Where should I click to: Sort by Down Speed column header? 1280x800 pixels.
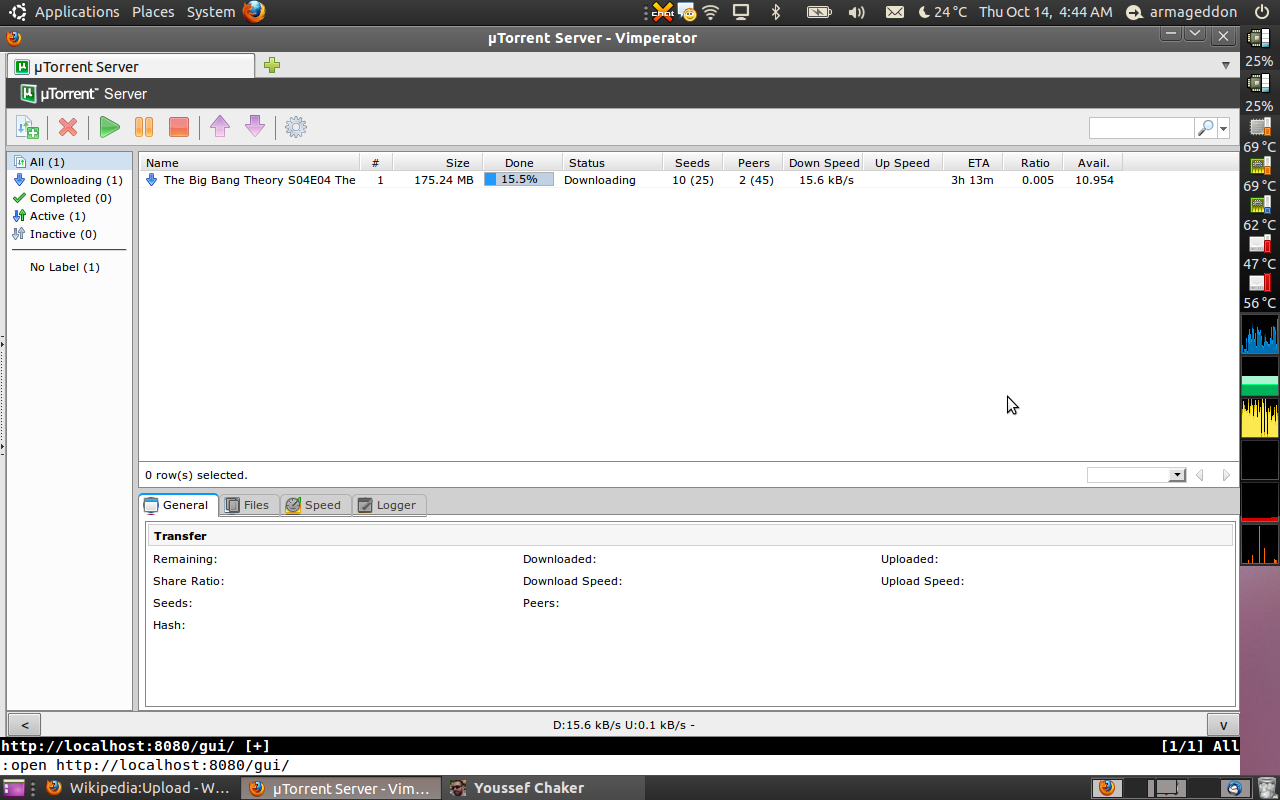[824, 162]
